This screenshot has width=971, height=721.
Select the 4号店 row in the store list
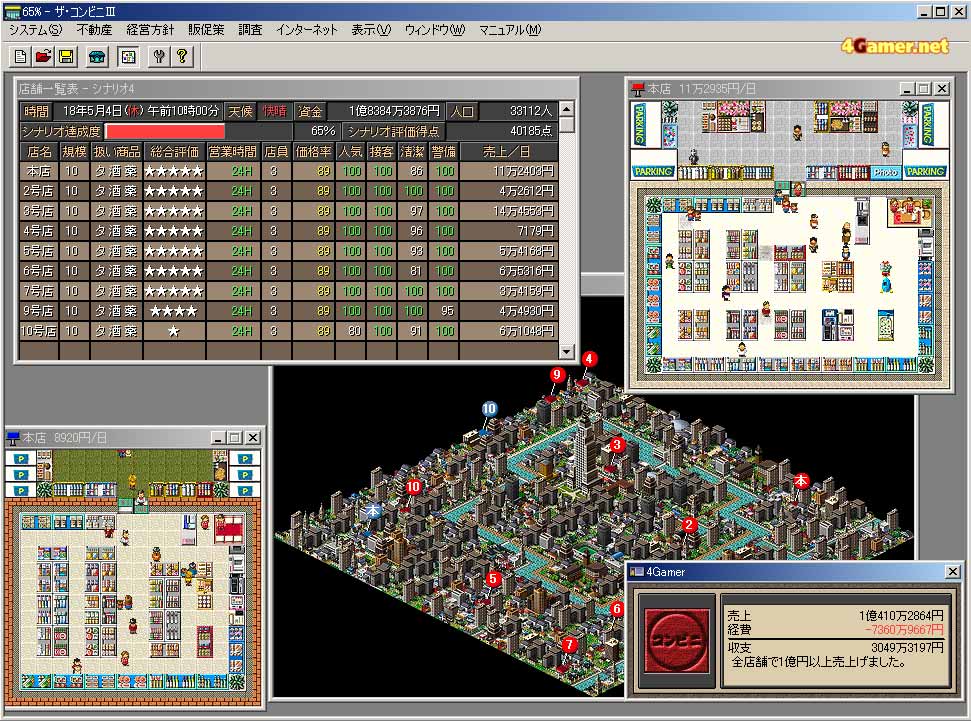pos(289,231)
